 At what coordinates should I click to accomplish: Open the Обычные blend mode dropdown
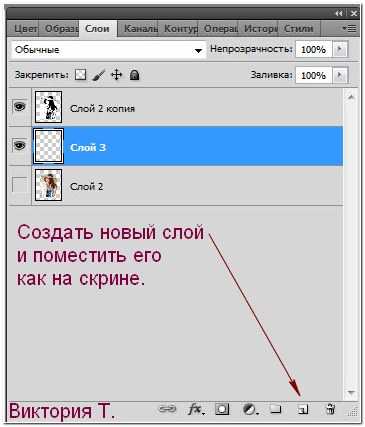click(109, 50)
